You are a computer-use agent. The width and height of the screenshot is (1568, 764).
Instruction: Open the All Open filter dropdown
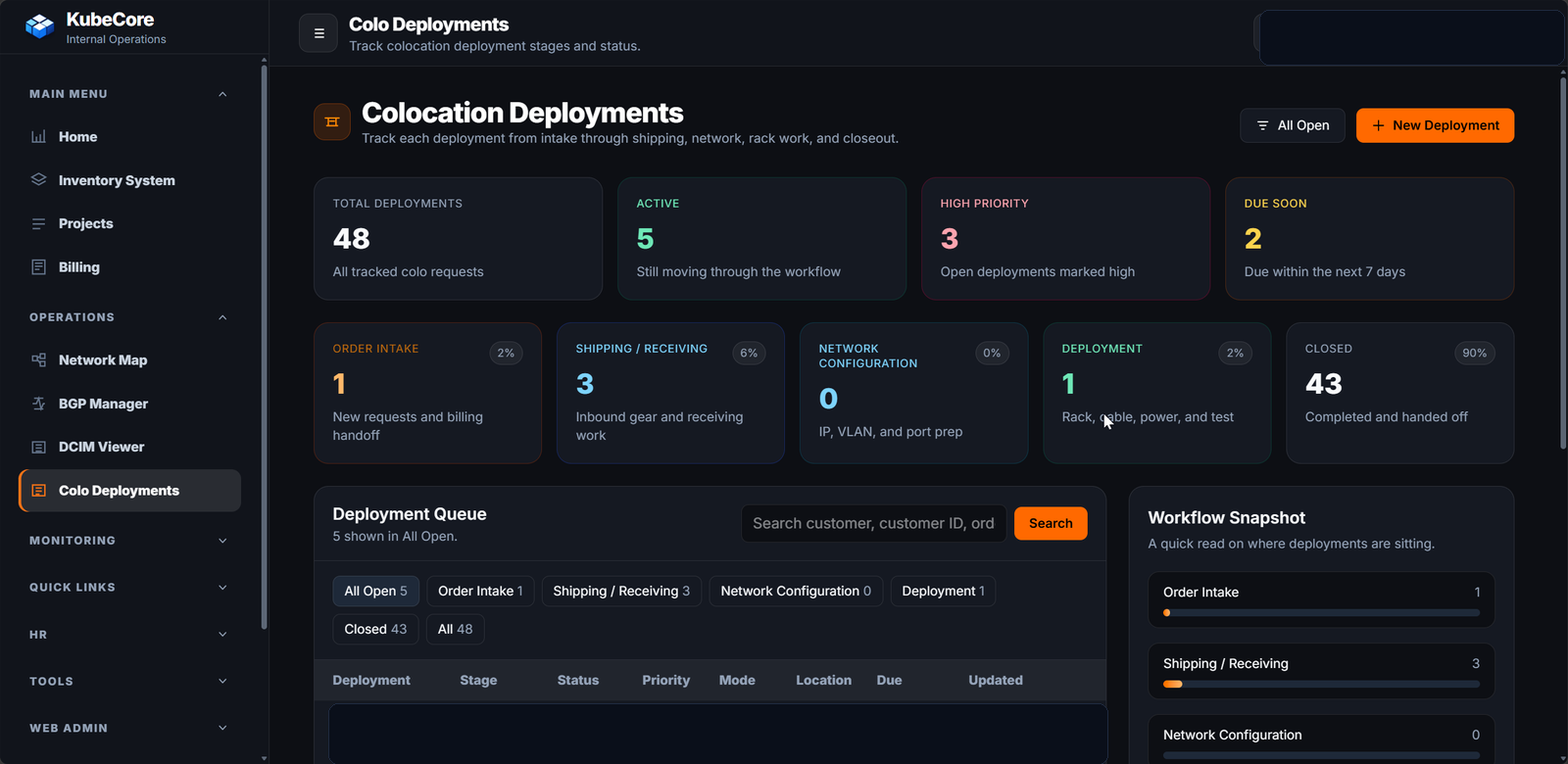[1293, 125]
